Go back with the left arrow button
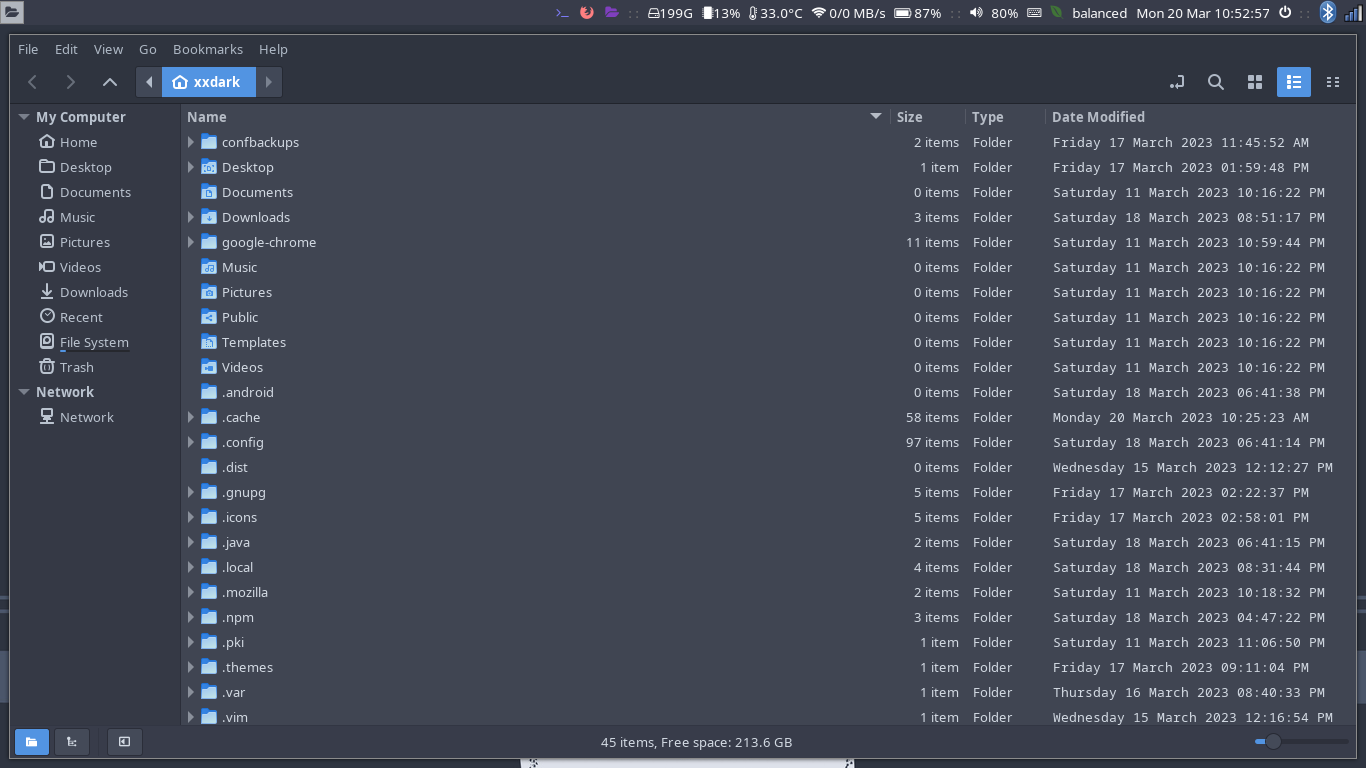The width and height of the screenshot is (1366, 768). pos(33,82)
